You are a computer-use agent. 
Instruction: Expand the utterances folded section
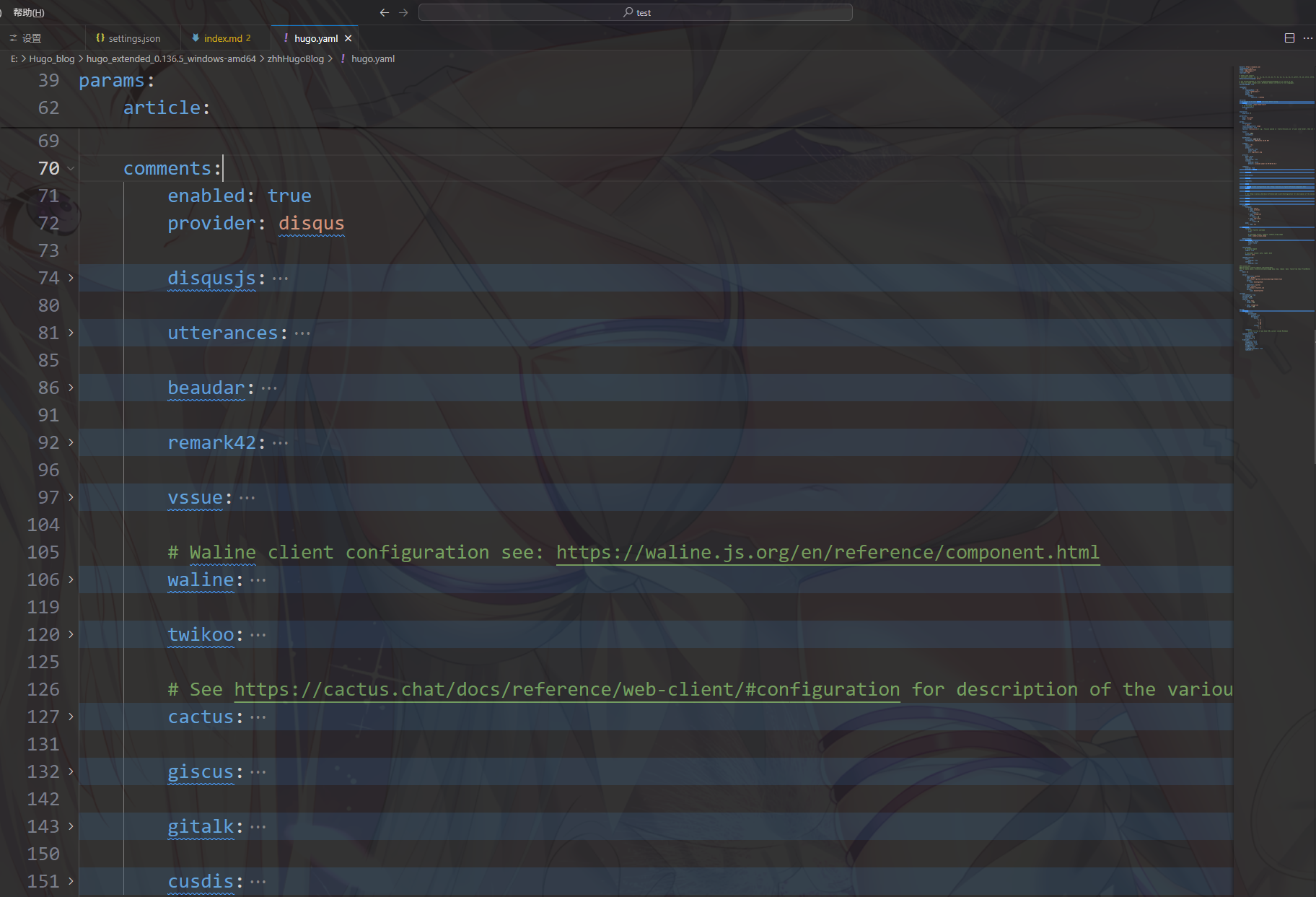tap(69, 333)
